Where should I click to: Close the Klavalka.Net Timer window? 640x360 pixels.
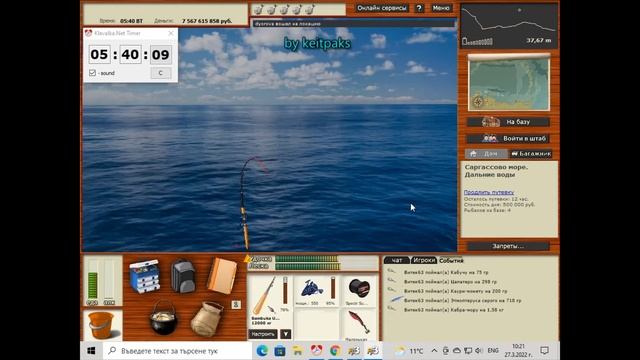(x=171, y=33)
